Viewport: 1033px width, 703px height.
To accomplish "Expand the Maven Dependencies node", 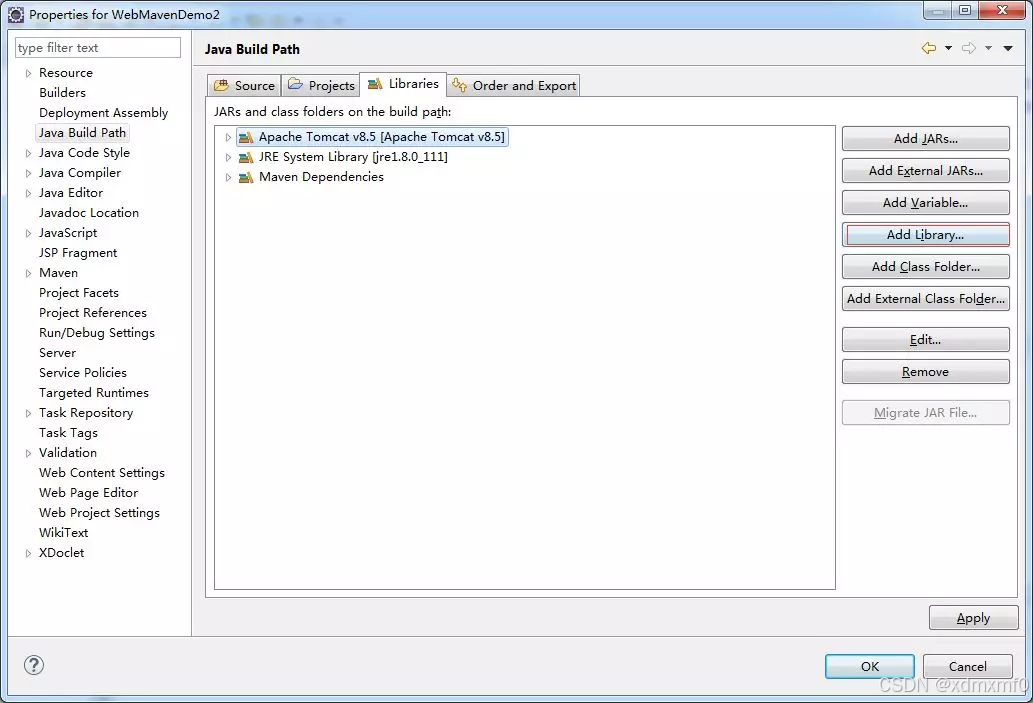I will coord(228,177).
